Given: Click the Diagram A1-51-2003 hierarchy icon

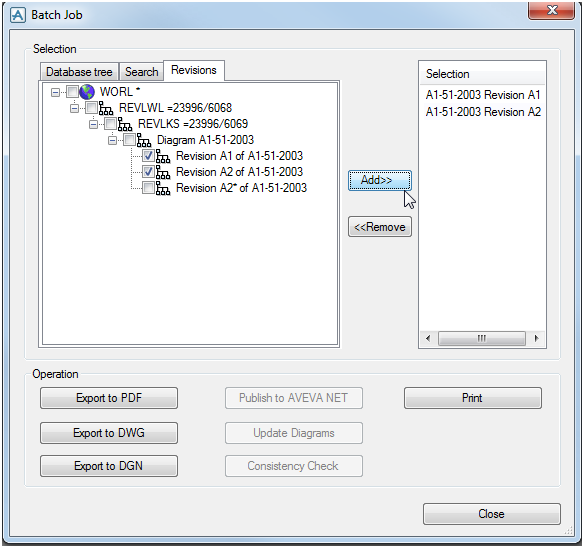Looking at the screenshot, I should coord(144,140).
